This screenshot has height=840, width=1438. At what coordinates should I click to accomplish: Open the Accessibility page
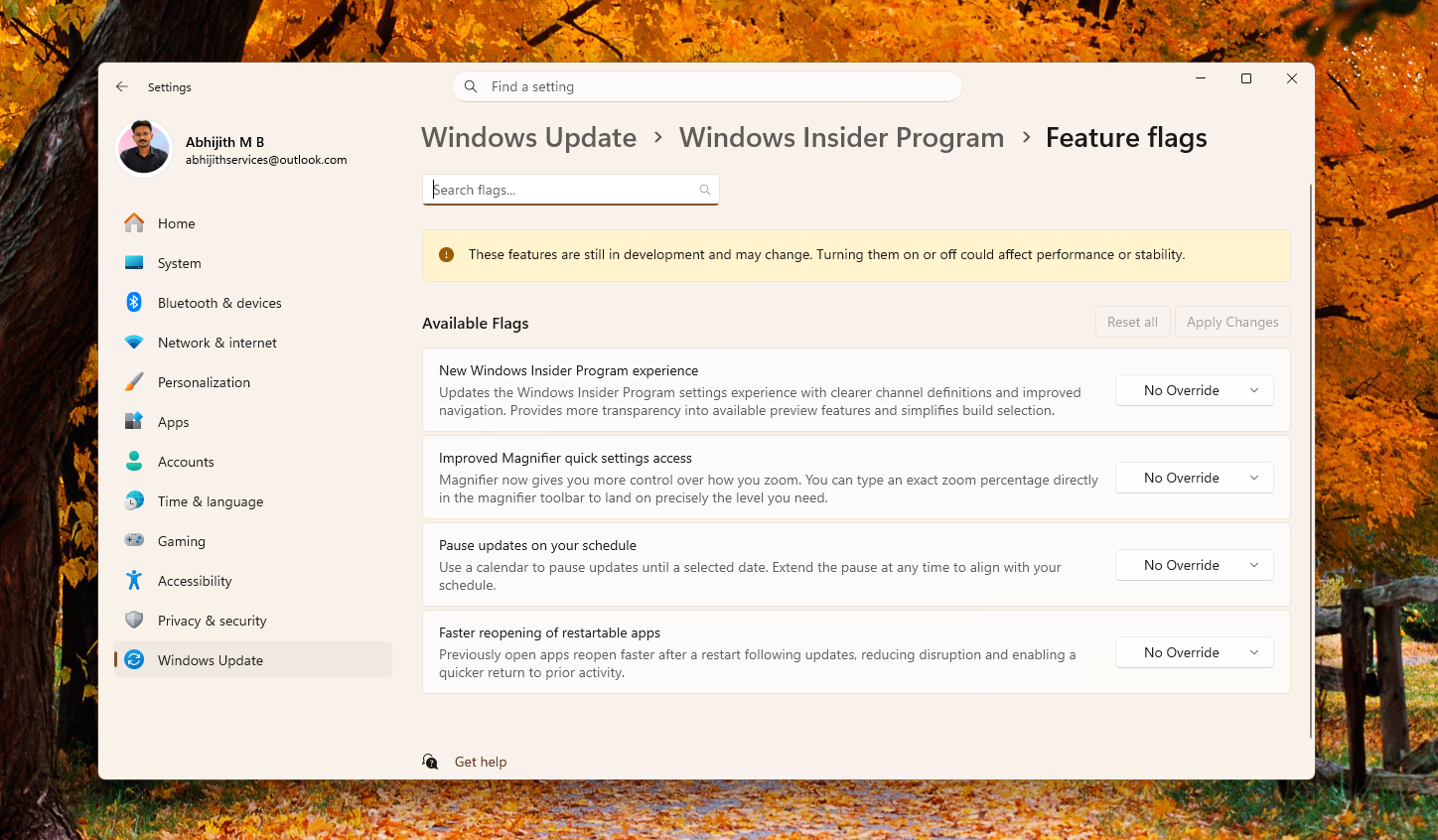pos(253,581)
